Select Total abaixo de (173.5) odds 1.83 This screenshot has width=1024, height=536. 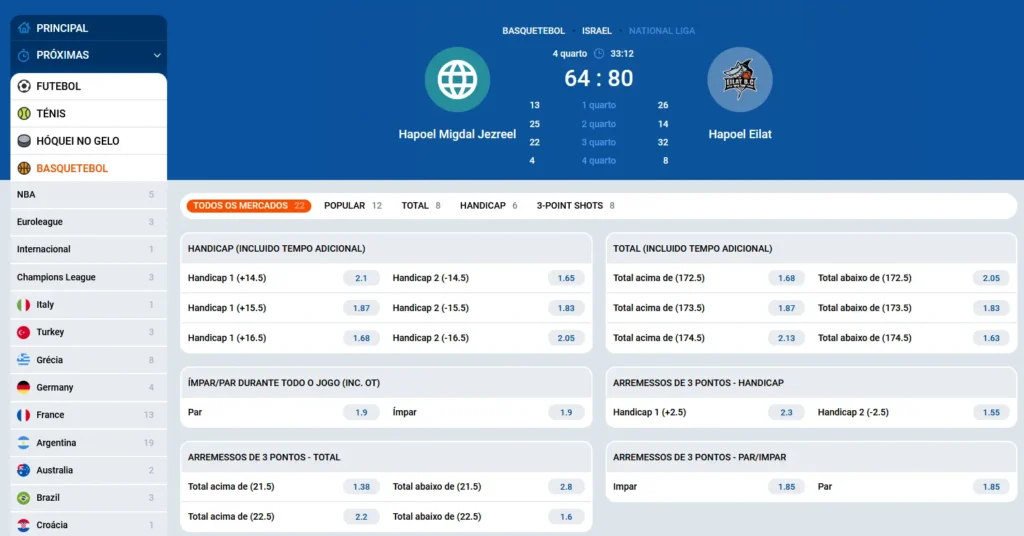click(x=991, y=308)
